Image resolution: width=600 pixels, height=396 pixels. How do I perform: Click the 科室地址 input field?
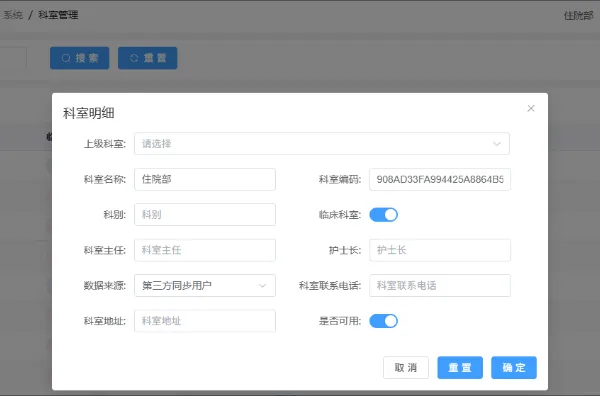(205, 321)
